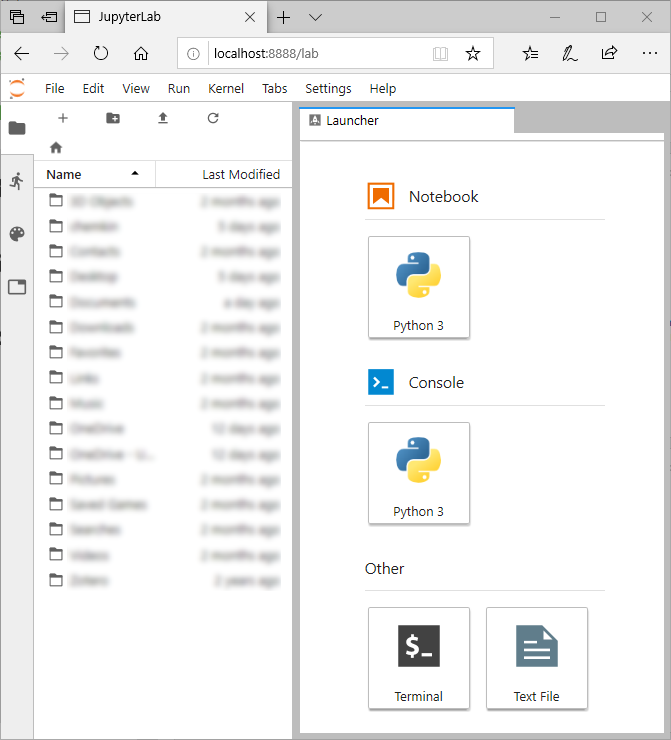Screen dimensions: 671x740
Task: Click the browser back arrow
Action: click(x=22, y=54)
